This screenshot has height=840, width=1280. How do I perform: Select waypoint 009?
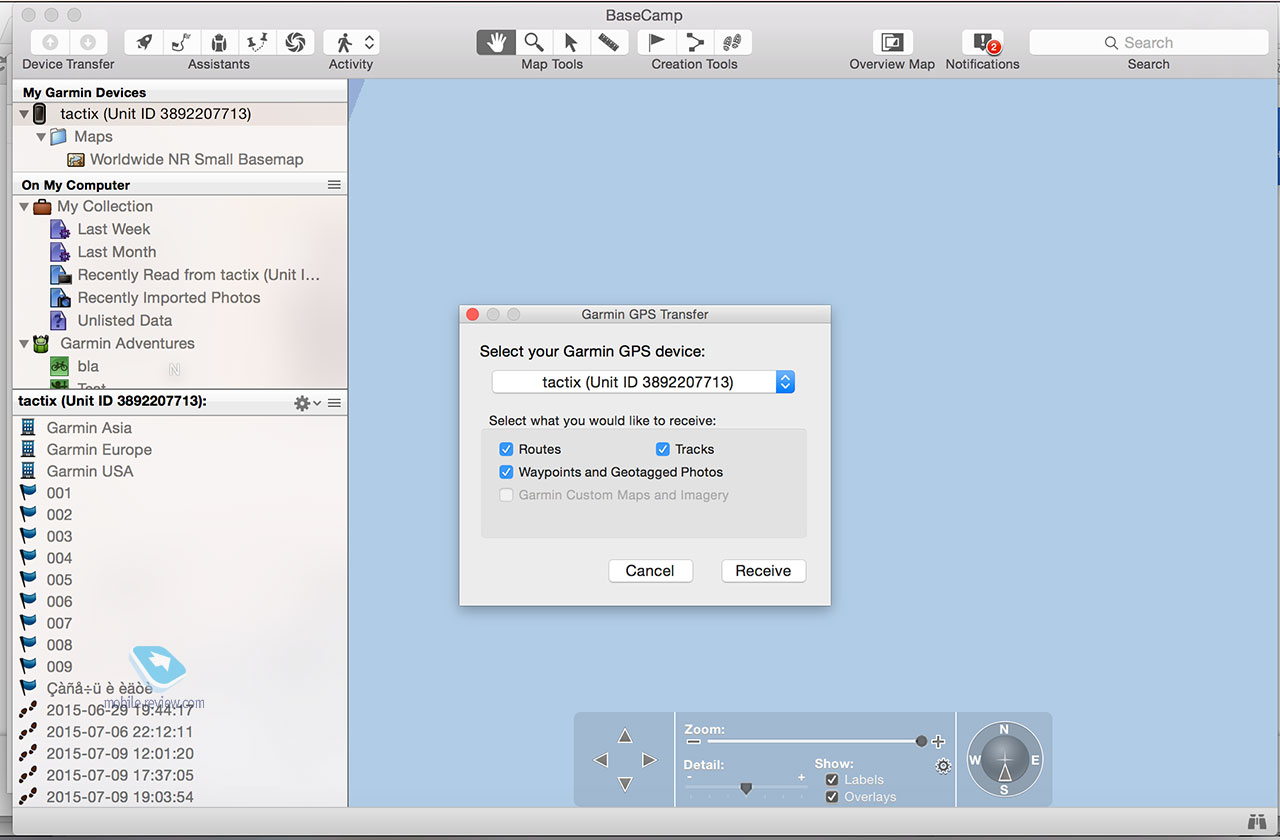click(59, 667)
